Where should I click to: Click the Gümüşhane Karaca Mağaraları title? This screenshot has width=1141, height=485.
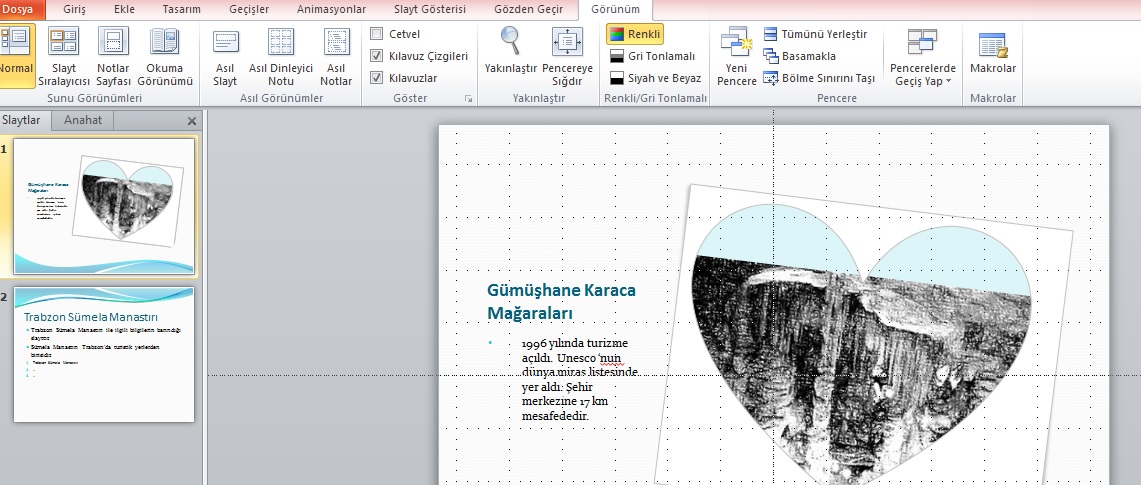[562, 301]
